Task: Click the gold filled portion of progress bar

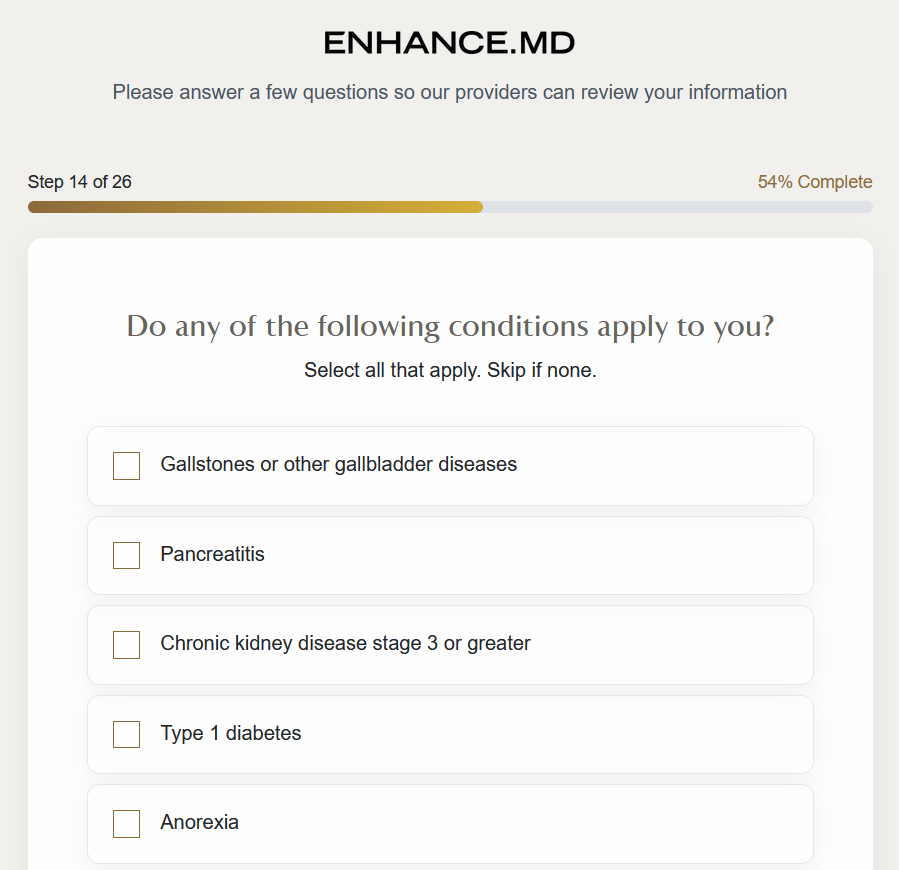Action: point(255,207)
